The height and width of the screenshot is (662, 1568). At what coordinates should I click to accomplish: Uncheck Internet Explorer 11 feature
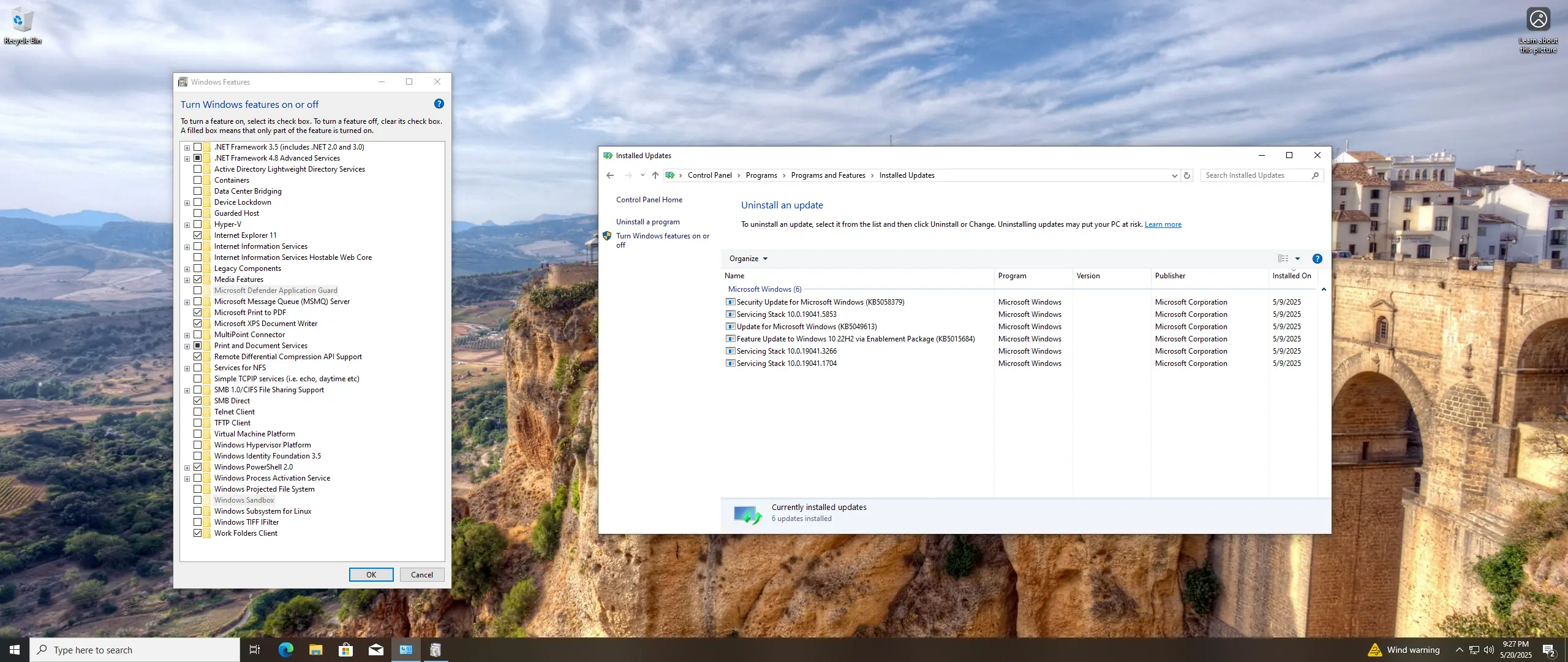(x=197, y=235)
